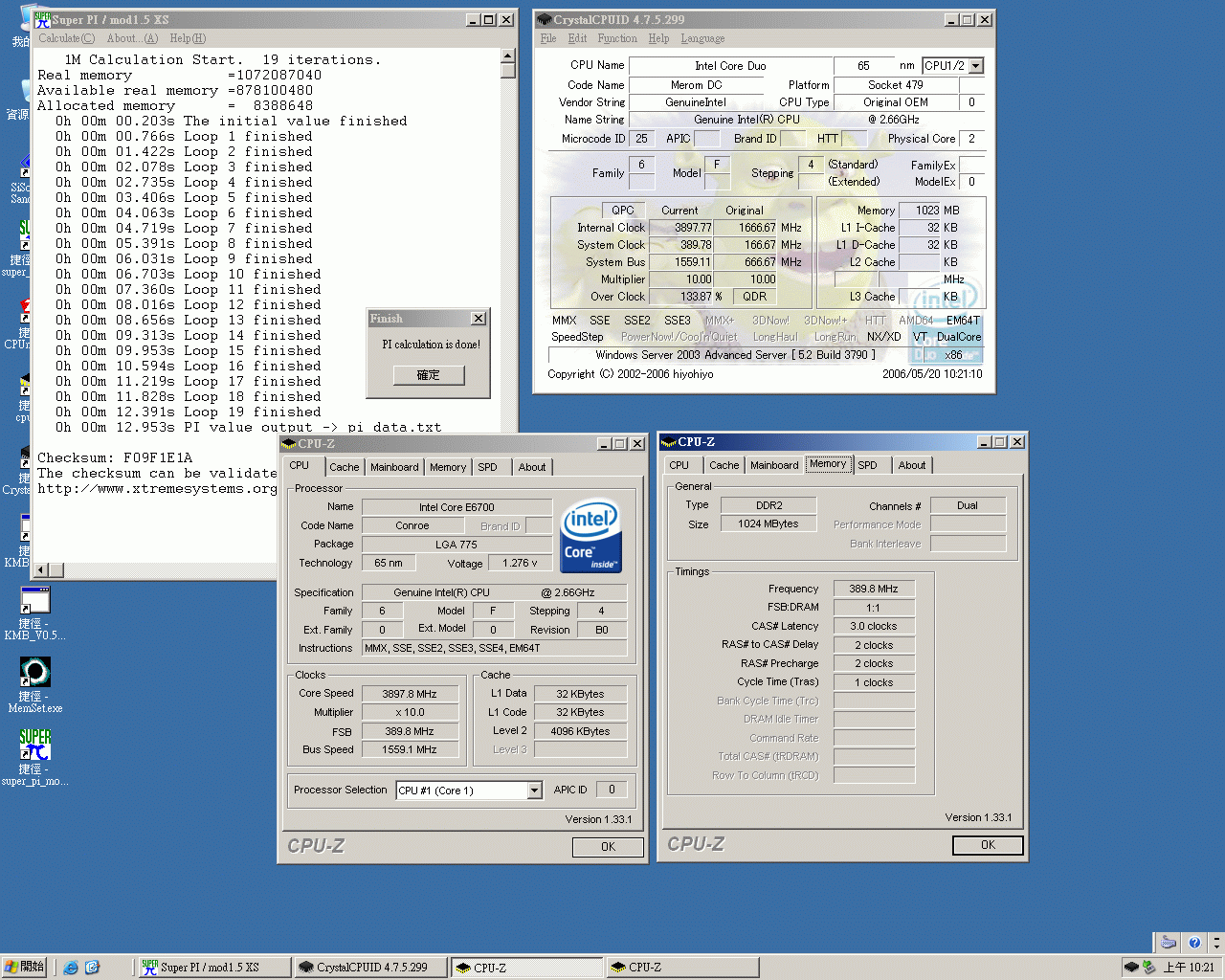Click the QPC button in CrystalCPUID
The height and width of the screenshot is (980, 1225).
point(623,210)
